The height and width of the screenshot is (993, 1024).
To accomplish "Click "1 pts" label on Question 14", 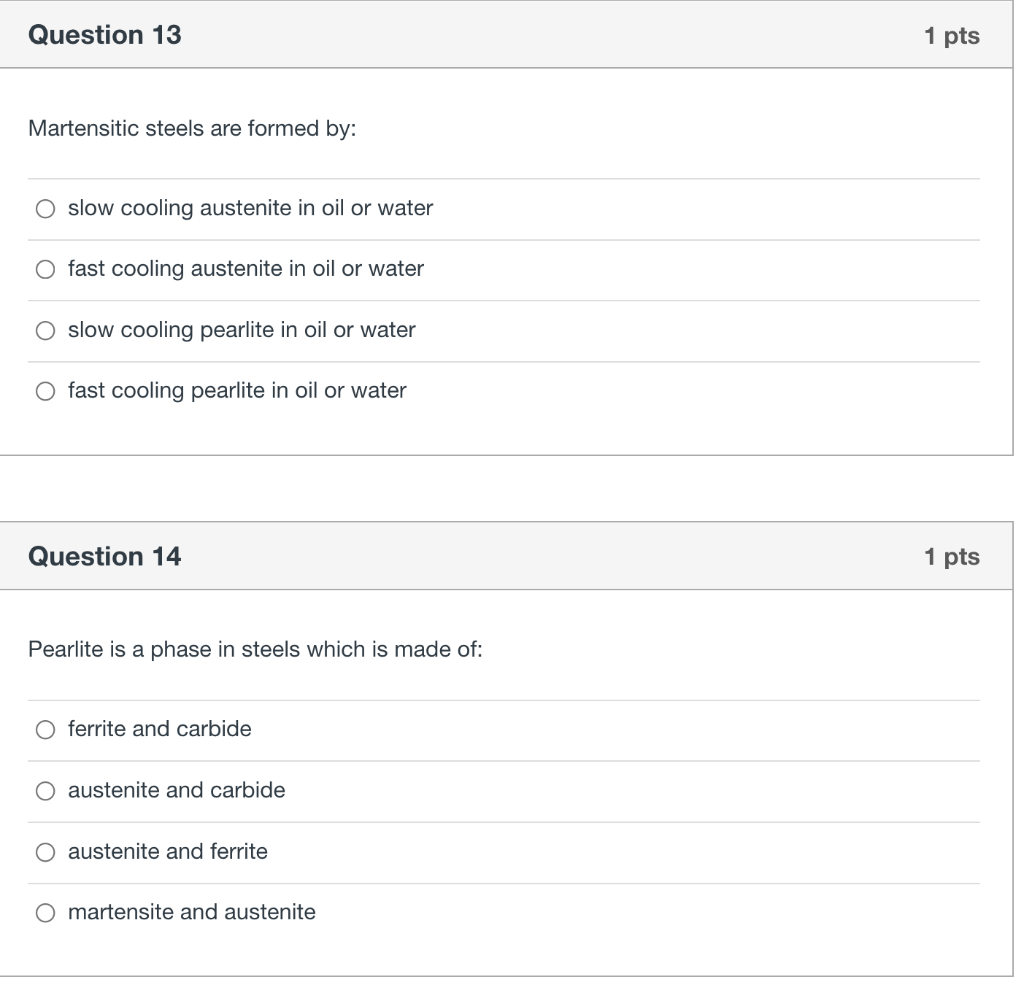I will (x=952, y=556).
